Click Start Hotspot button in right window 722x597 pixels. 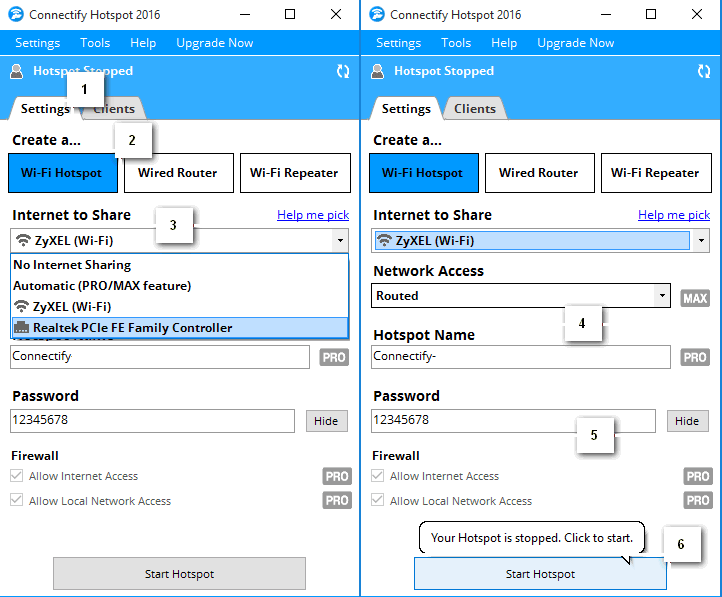540,574
